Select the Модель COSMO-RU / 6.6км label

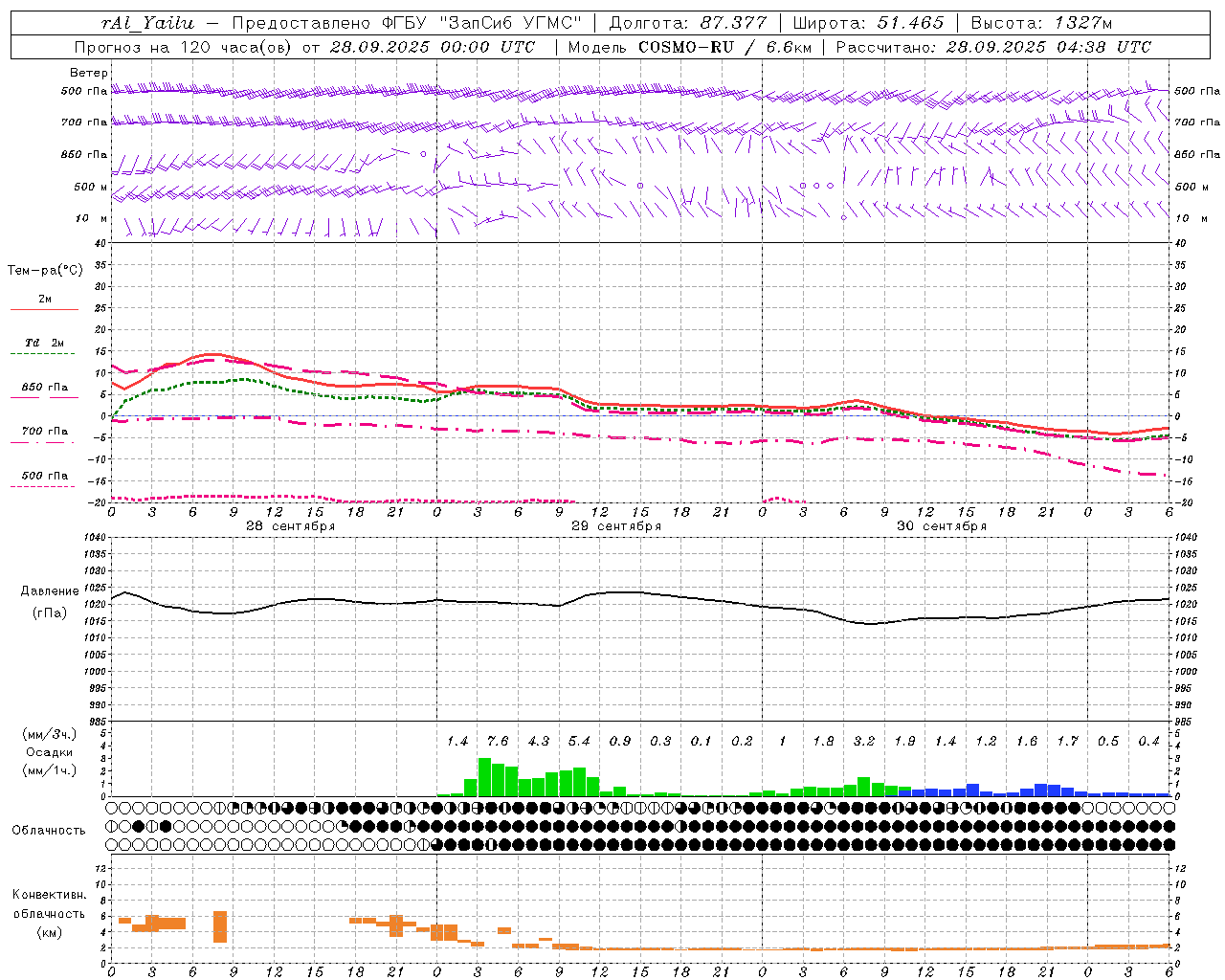tap(689, 47)
